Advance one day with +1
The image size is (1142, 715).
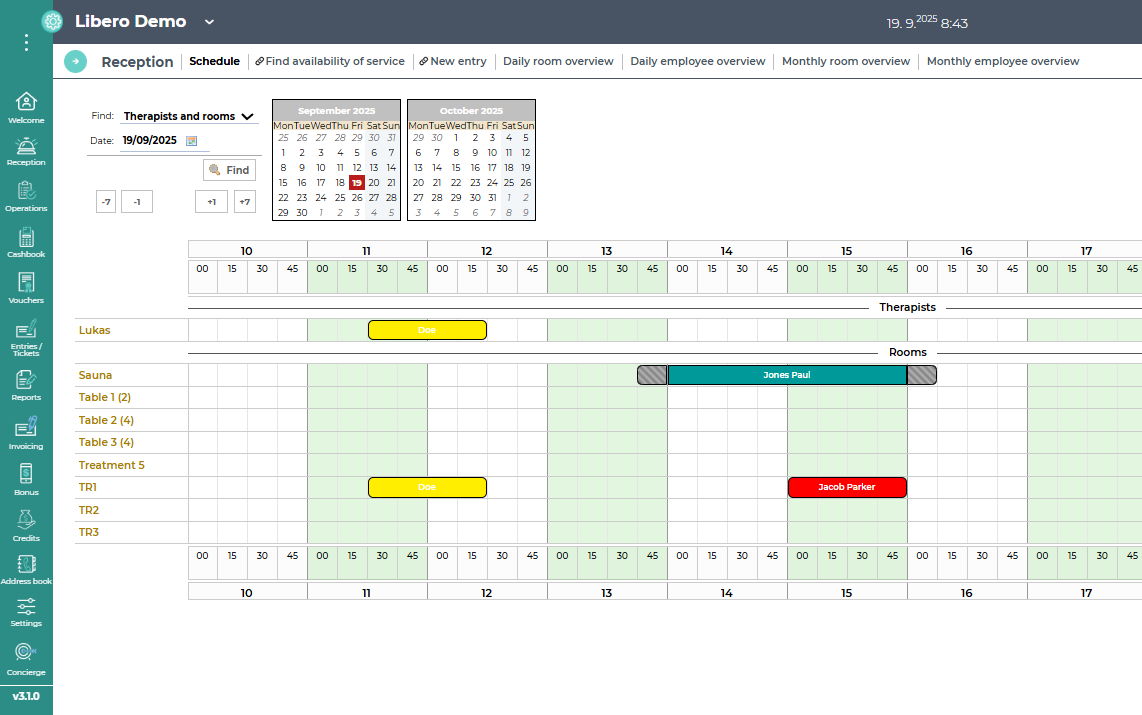point(211,202)
